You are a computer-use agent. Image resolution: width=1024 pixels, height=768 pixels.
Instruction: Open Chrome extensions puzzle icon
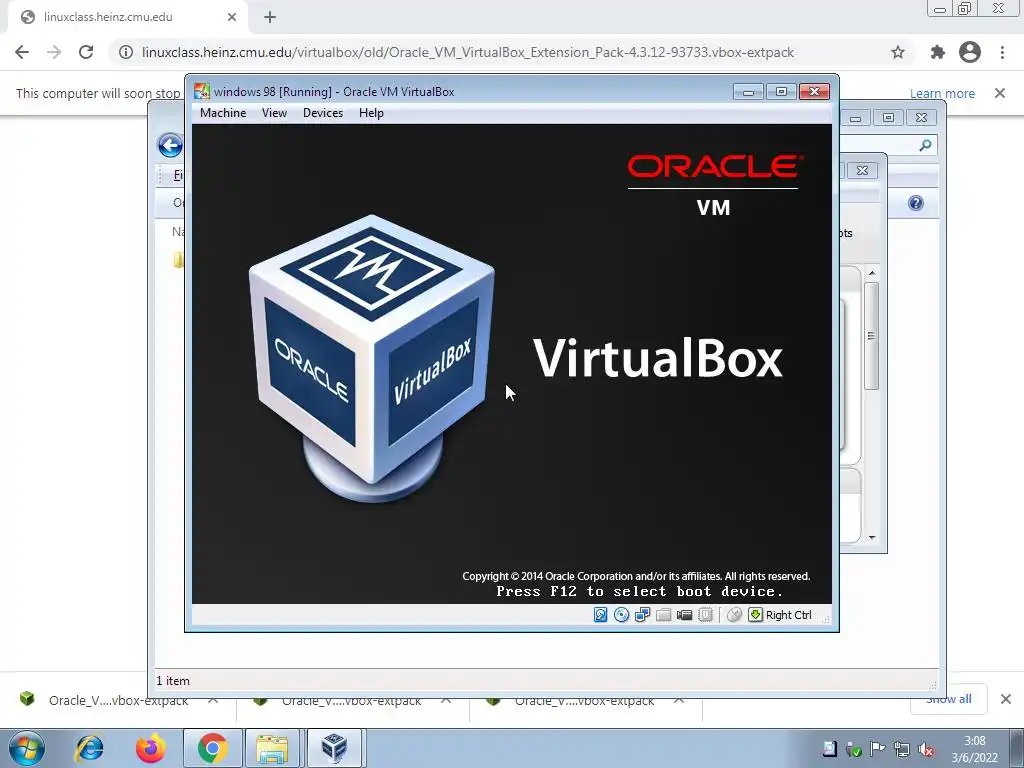(x=938, y=52)
